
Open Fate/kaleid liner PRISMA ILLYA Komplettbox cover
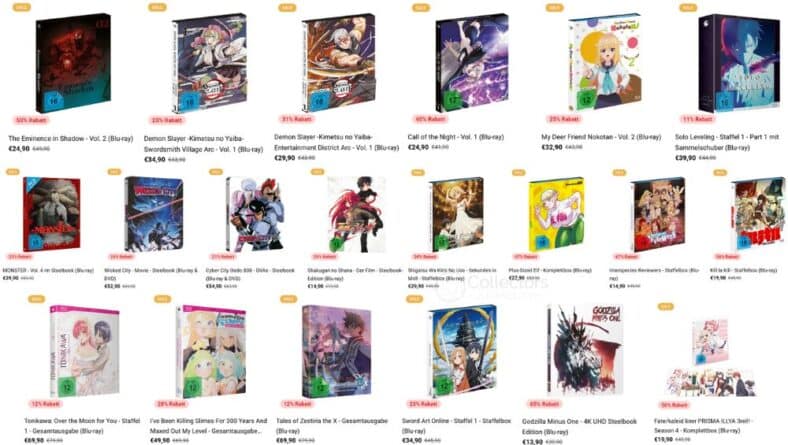pyautogui.click(x=712, y=357)
